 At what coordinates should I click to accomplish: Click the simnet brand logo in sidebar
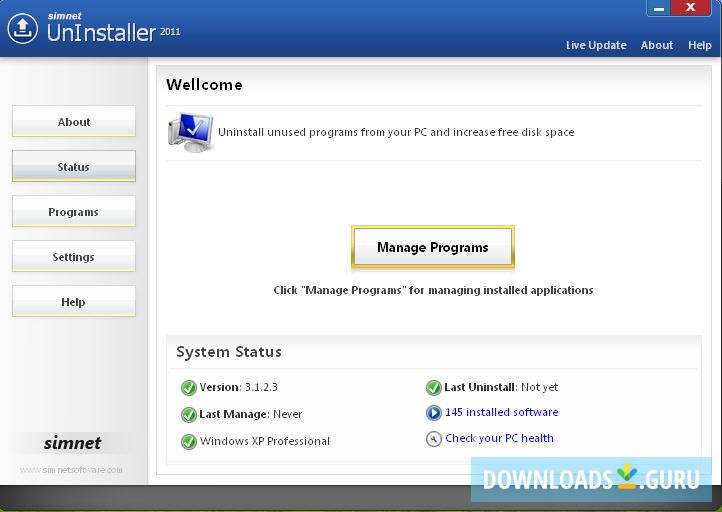click(72, 443)
